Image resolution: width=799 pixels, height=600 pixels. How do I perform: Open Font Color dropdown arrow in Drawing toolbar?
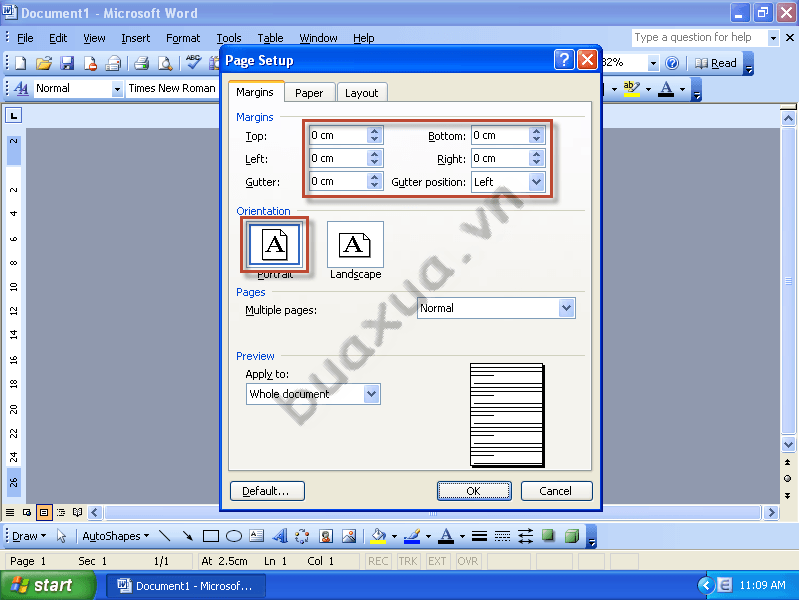(462, 536)
